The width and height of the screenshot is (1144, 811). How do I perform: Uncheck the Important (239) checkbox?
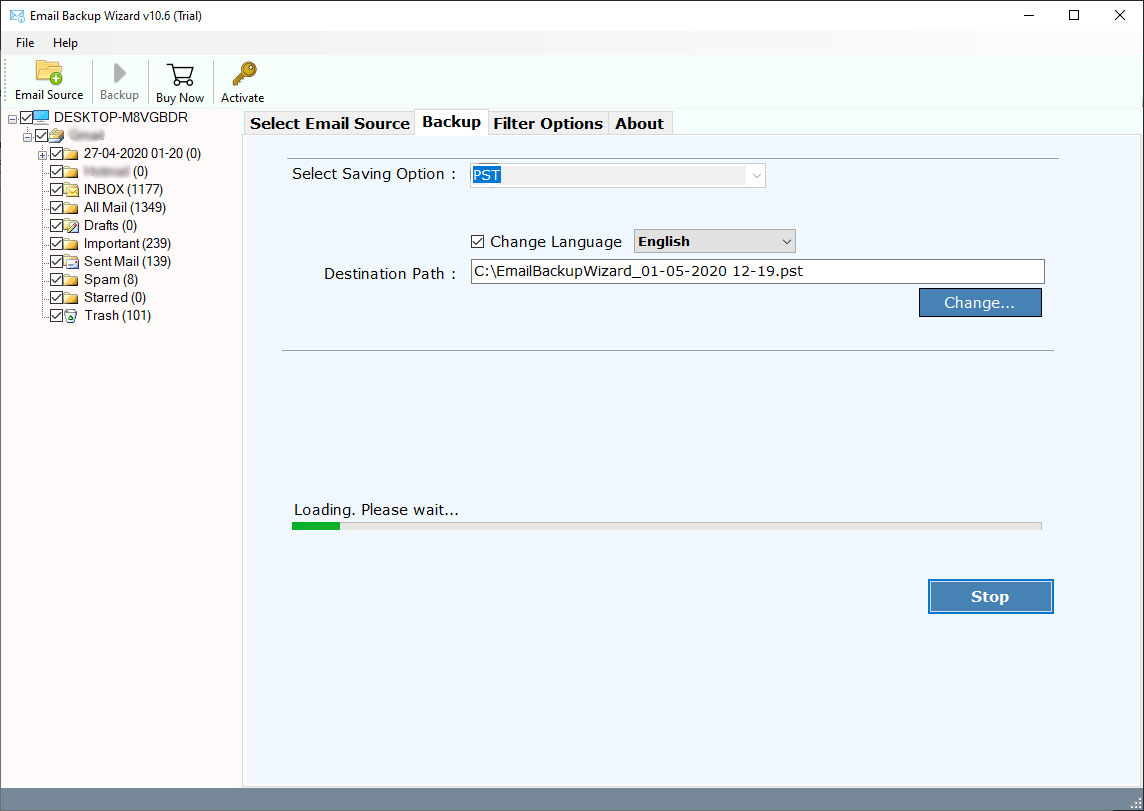pyautogui.click(x=56, y=244)
